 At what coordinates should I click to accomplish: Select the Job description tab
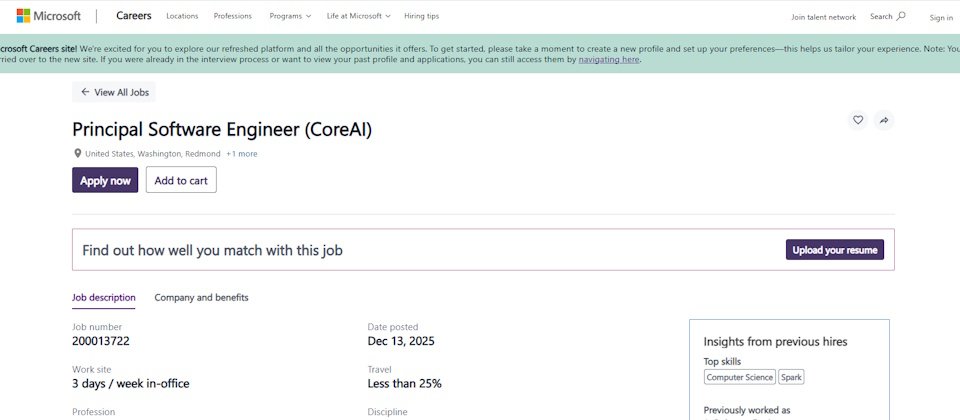(x=104, y=298)
